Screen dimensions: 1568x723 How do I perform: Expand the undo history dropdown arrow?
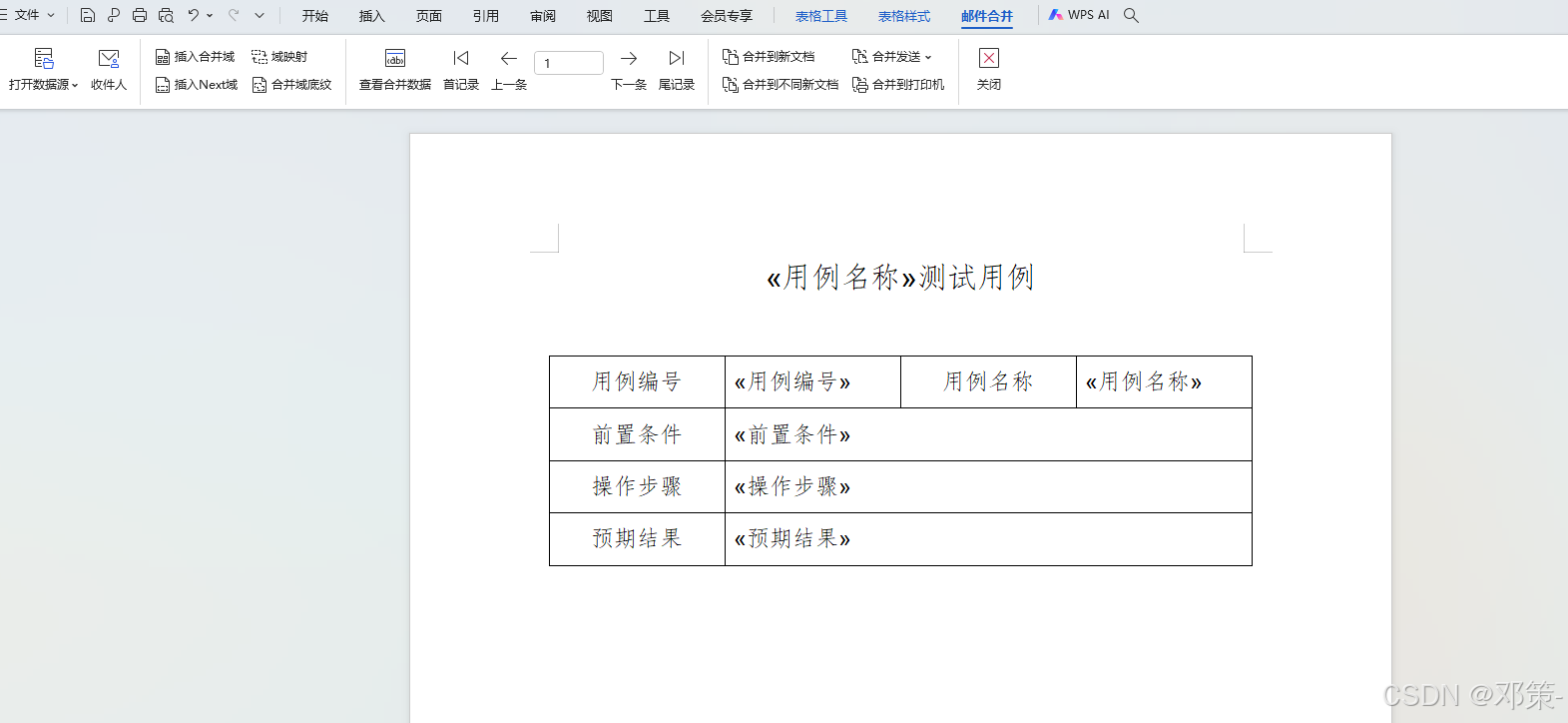(x=210, y=16)
